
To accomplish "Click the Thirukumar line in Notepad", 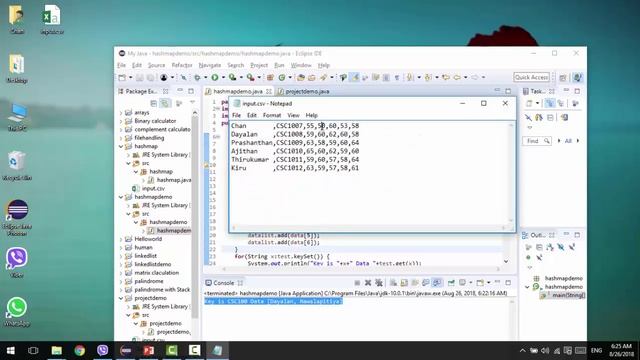I will pos(295,160).
